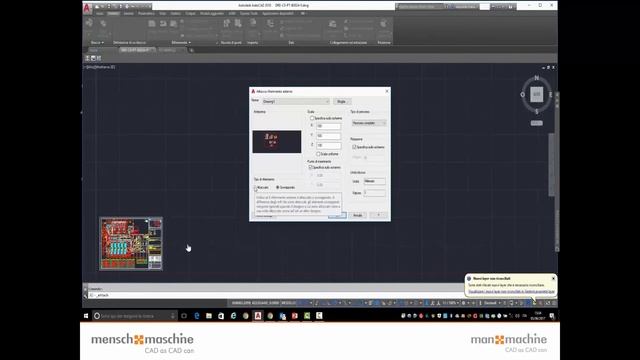
Task: Select the PCB drawing in model space
Action: [131, 244]
